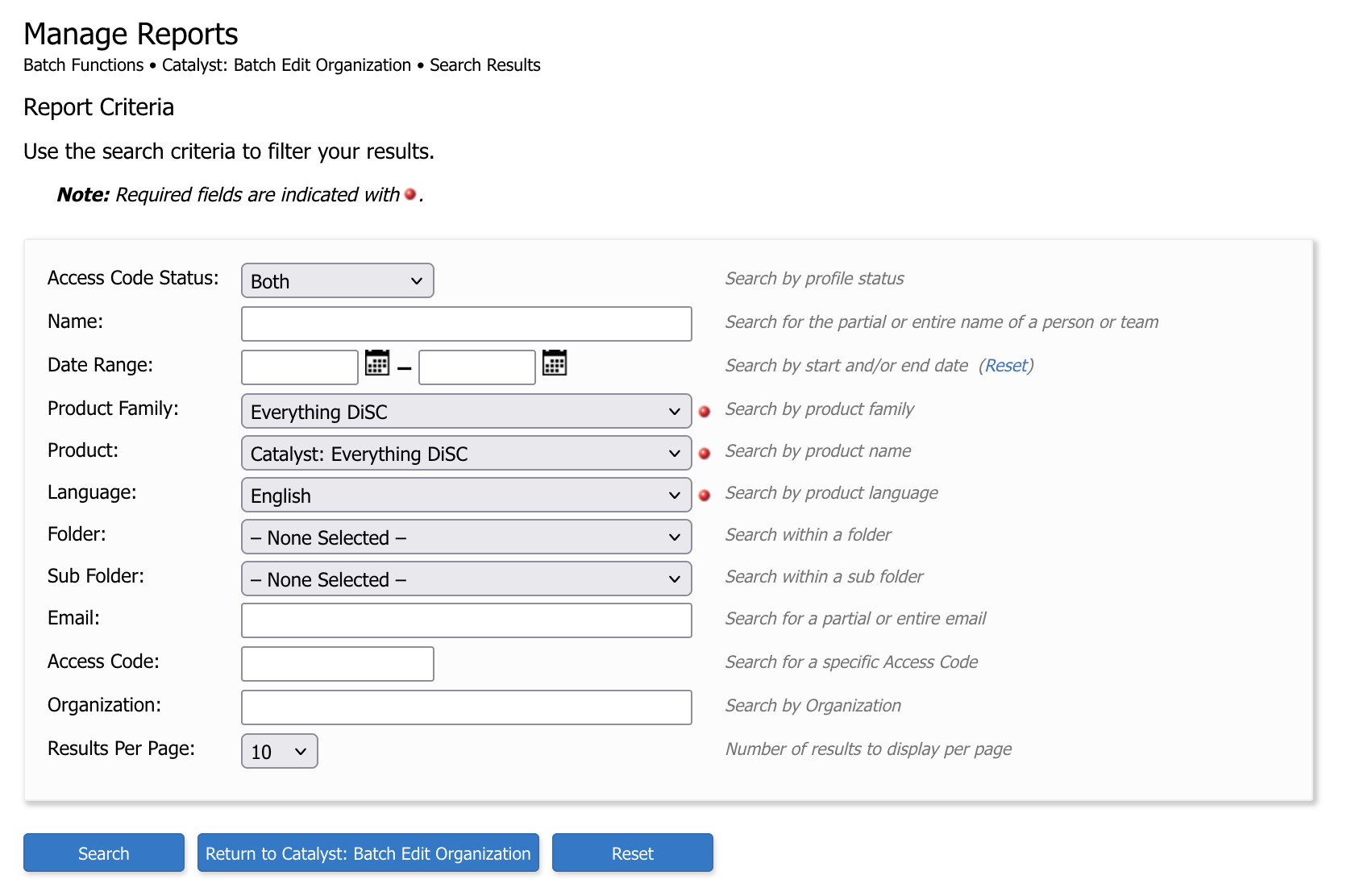Focus the start date text field
1351x896 pixels.
300,367
